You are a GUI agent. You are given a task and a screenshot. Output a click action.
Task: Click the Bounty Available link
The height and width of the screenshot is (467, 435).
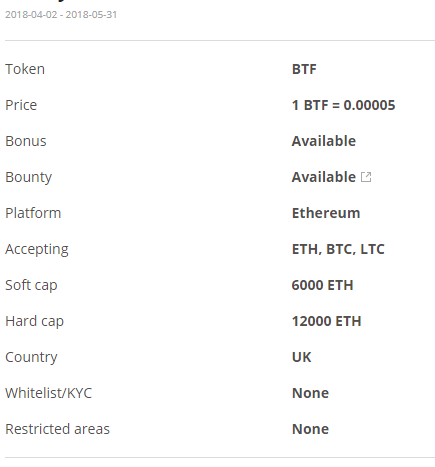point(324,177)
